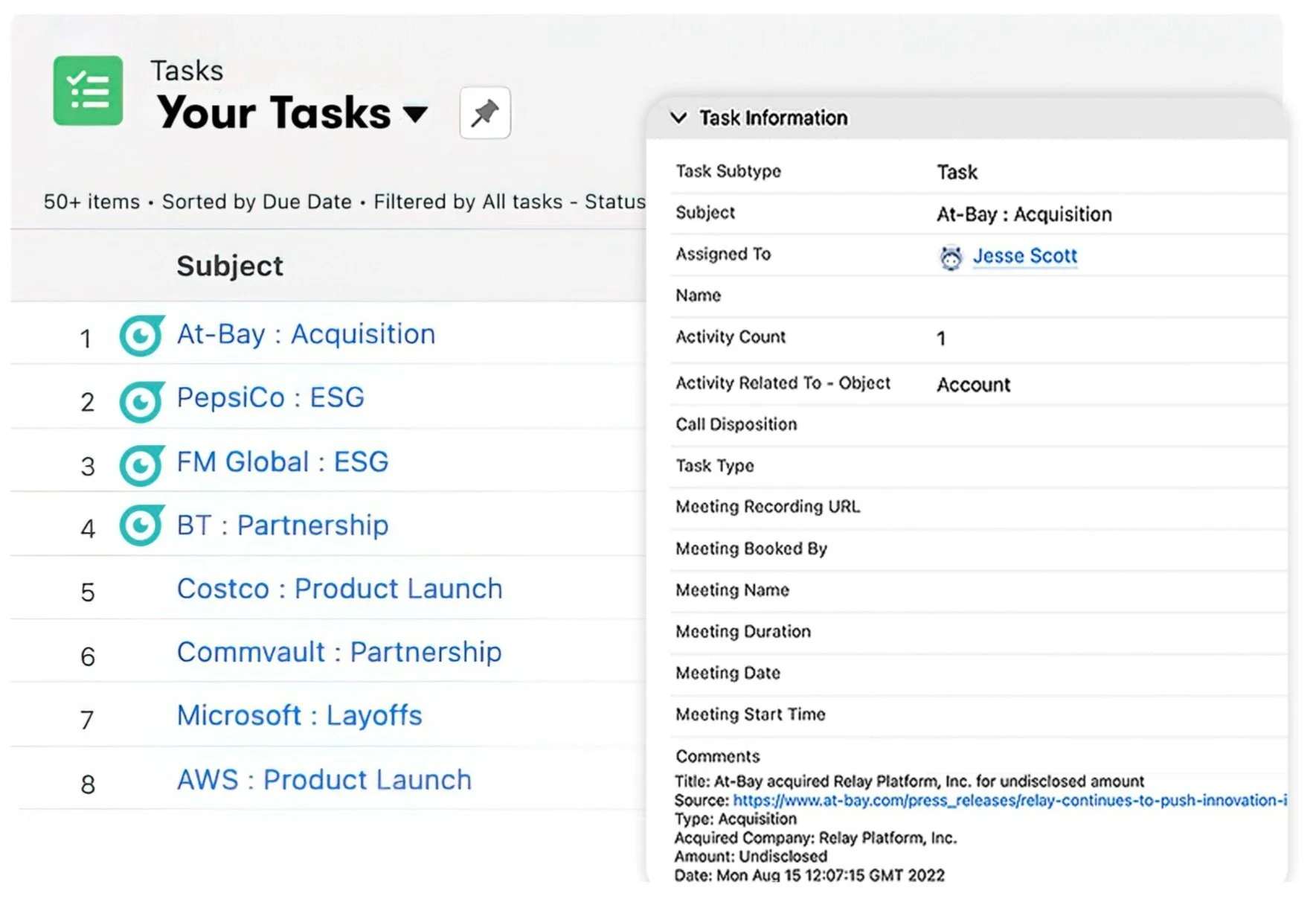Click the teal icon beside FM Global : ESG

tap(141, 464)
